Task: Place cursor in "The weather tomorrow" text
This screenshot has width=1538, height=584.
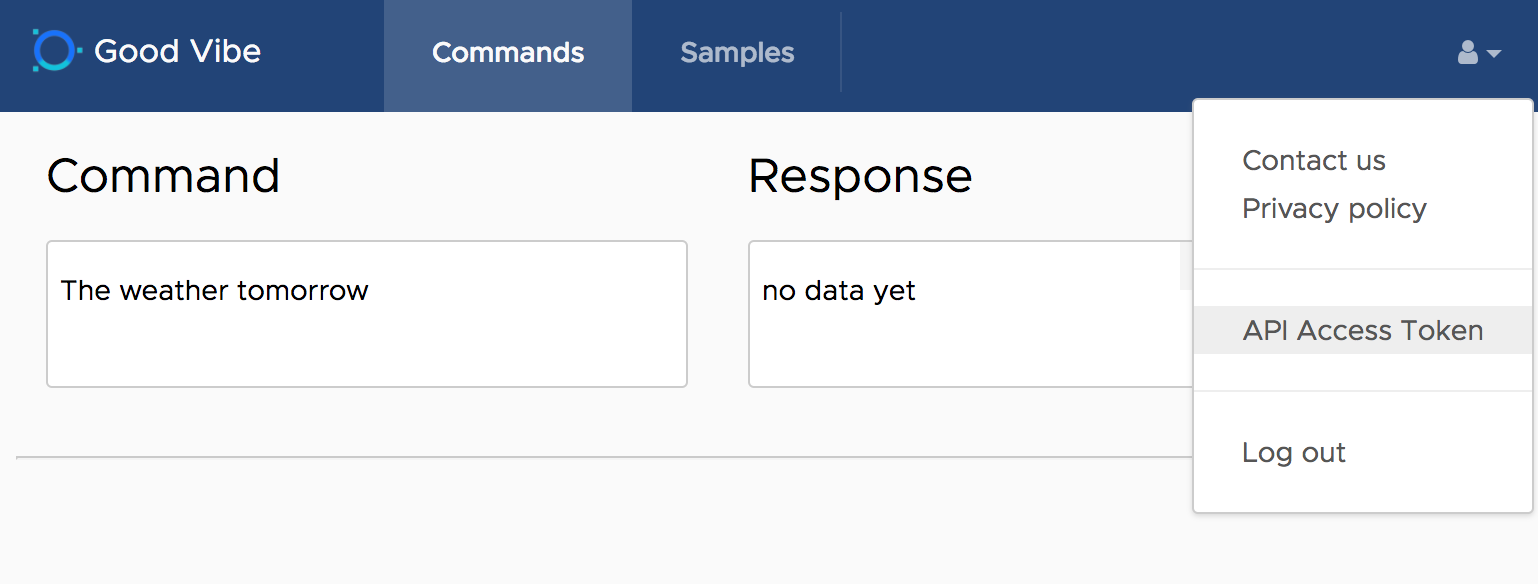Action: coord(214,291)
